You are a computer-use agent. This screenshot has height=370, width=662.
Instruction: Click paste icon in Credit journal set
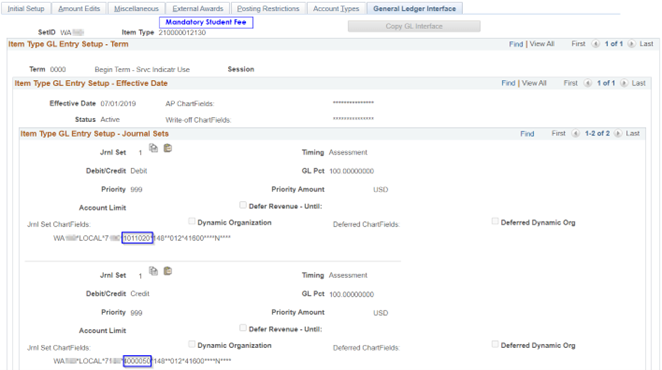pyautogui.click(x=168, y=271)
